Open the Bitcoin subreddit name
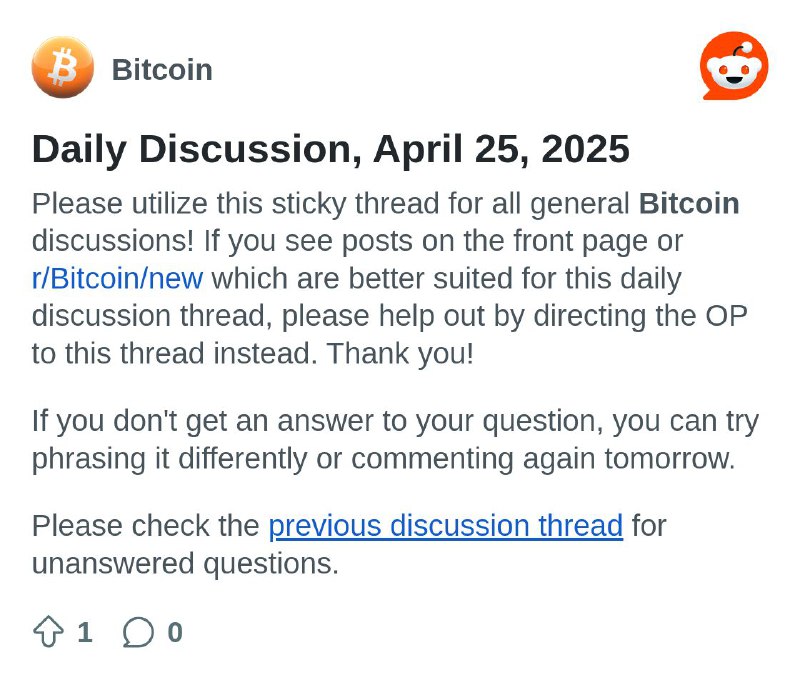The width and height of the screenshot is (800, 685). click(x=162, y=69)
